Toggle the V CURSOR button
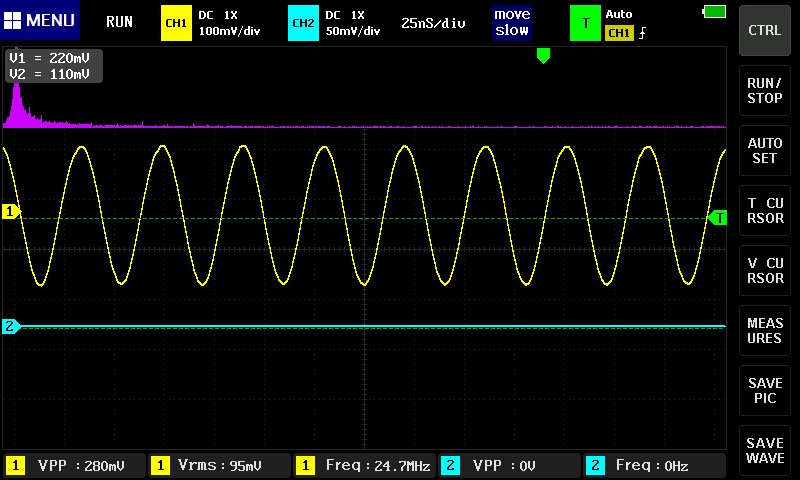 765,270
